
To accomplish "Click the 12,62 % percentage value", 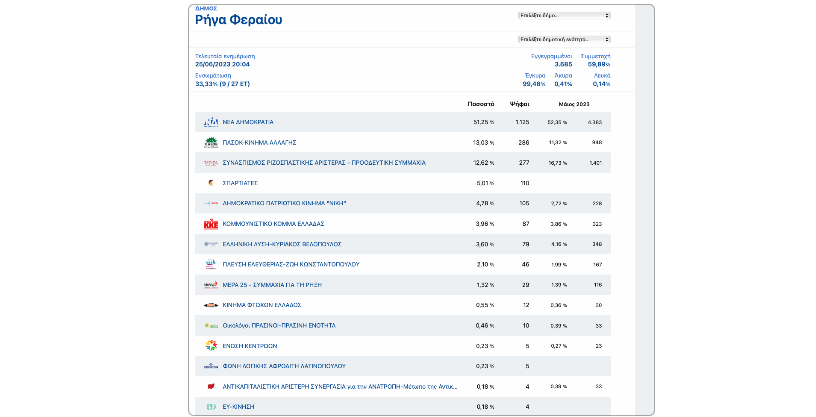I will 483,163.
